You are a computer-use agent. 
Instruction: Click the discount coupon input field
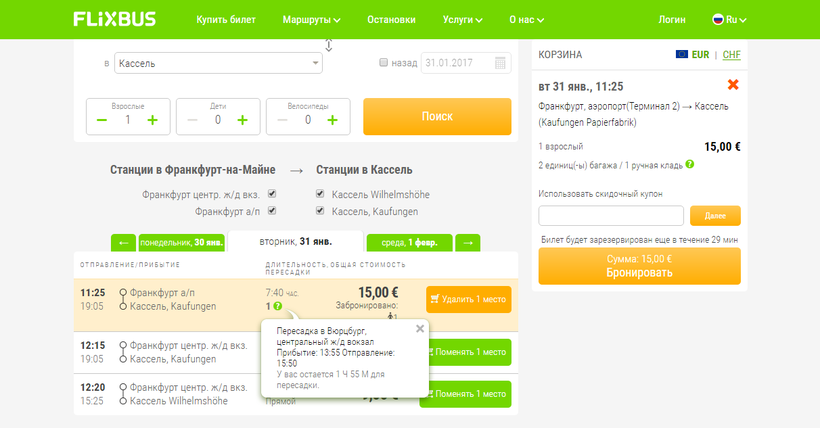click(611, 215)
